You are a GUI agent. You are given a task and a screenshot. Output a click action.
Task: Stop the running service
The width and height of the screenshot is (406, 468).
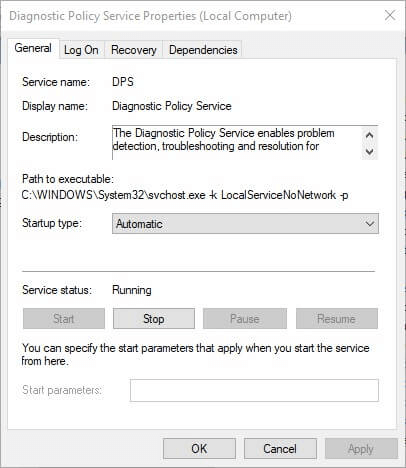[154, 319]
